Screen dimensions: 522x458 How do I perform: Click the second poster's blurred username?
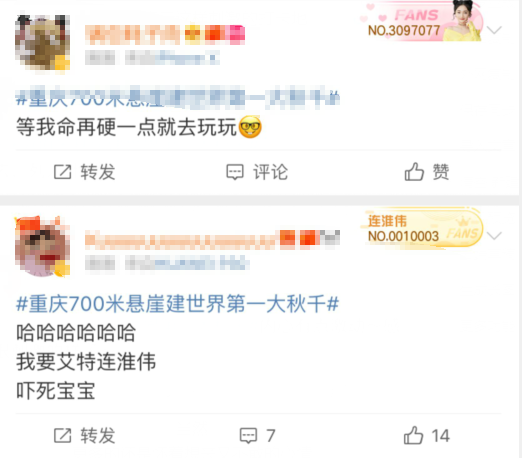182,239
